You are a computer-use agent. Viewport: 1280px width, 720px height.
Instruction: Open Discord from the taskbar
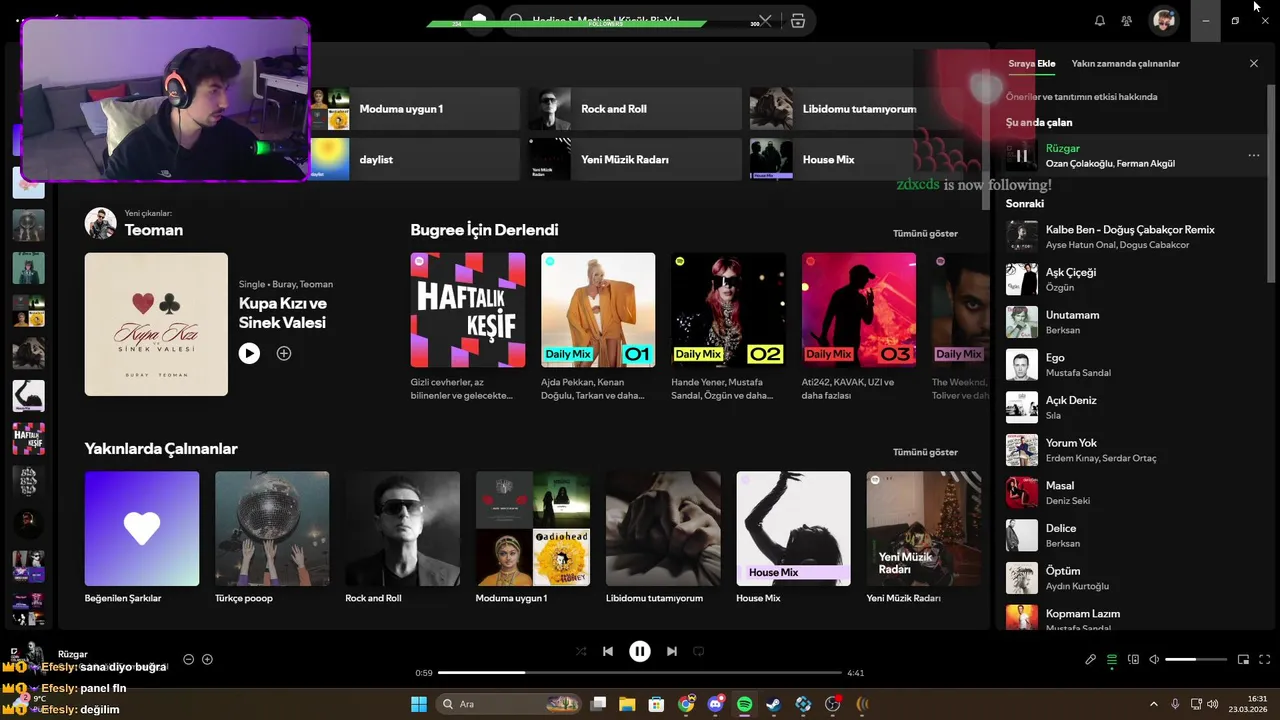coord(715,704)
